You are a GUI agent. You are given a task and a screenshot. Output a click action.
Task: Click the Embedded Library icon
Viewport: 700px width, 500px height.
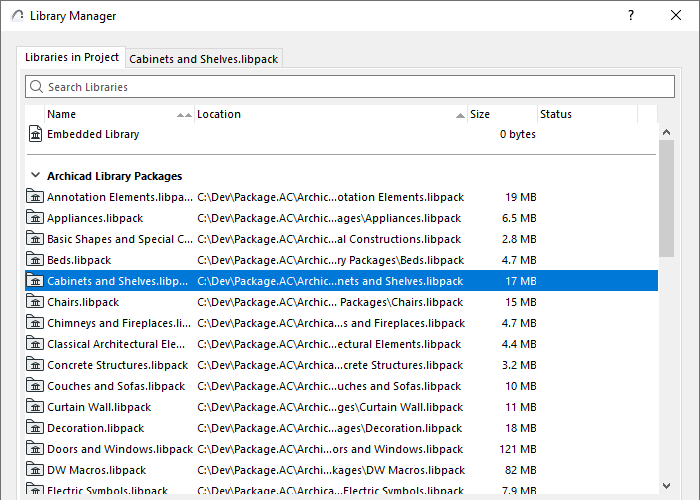tap(36, 134)
